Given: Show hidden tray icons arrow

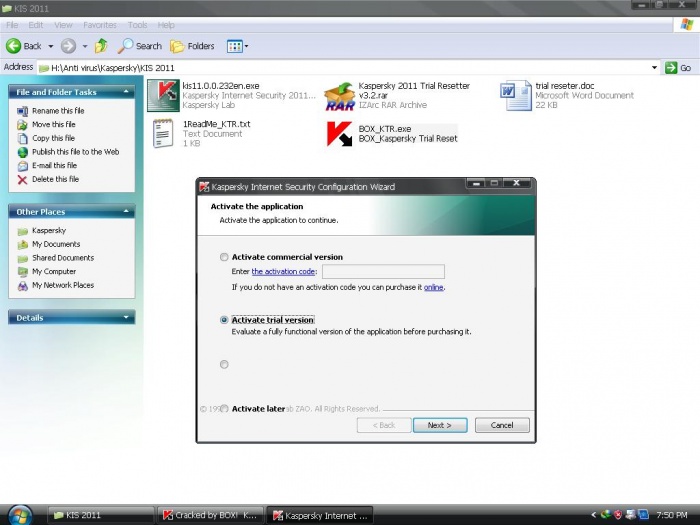Looking at the screenshot, I should pos(593,515).
